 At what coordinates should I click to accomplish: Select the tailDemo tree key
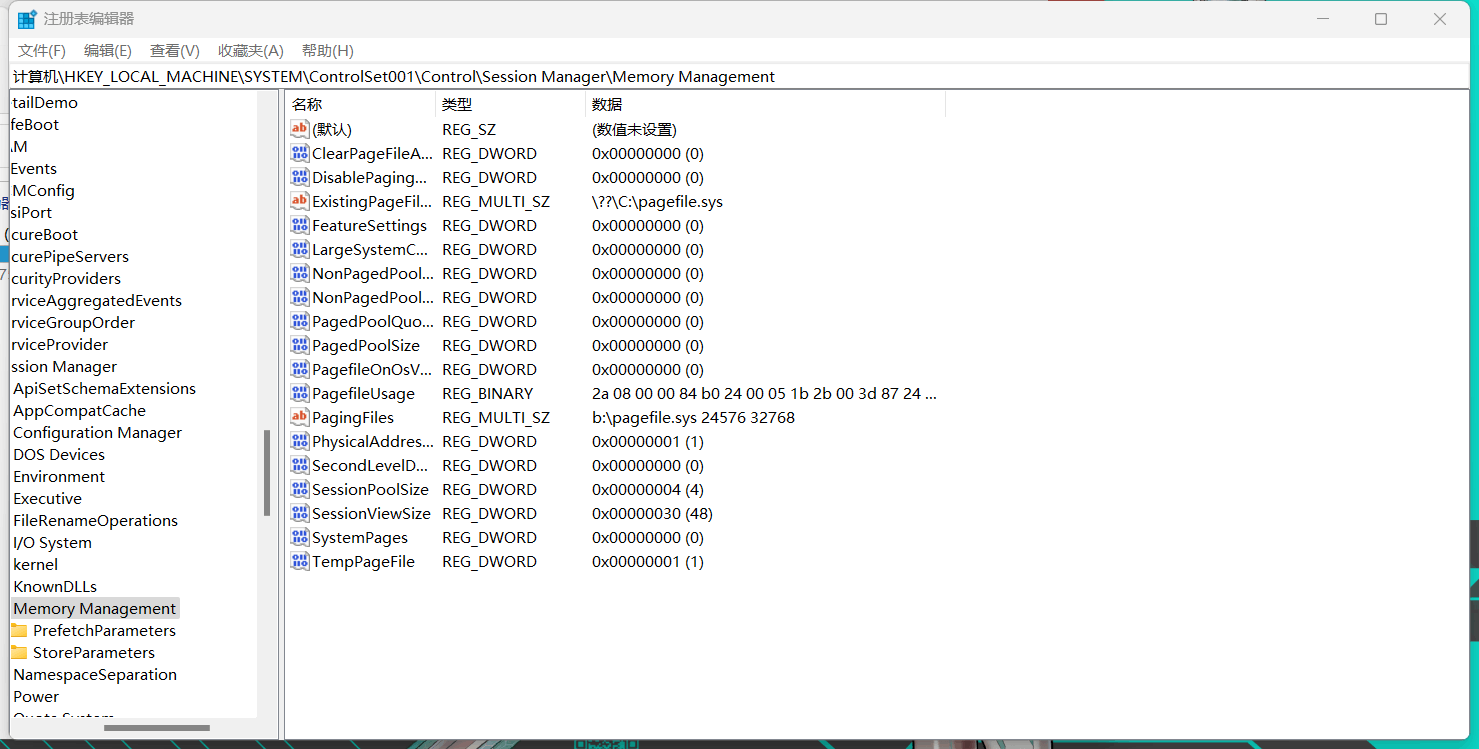point(45,102)
